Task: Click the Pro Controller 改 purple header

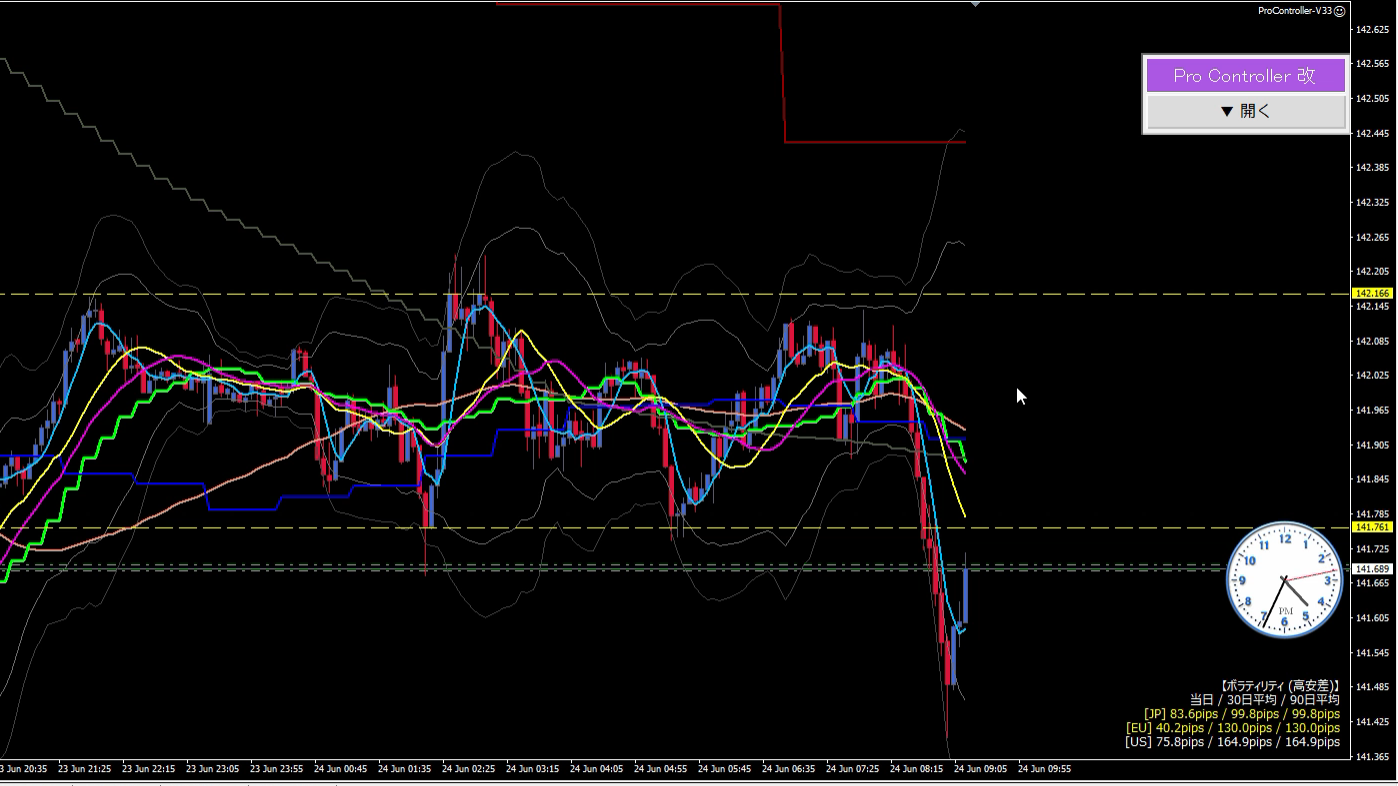Action: tap(1245, 76)
